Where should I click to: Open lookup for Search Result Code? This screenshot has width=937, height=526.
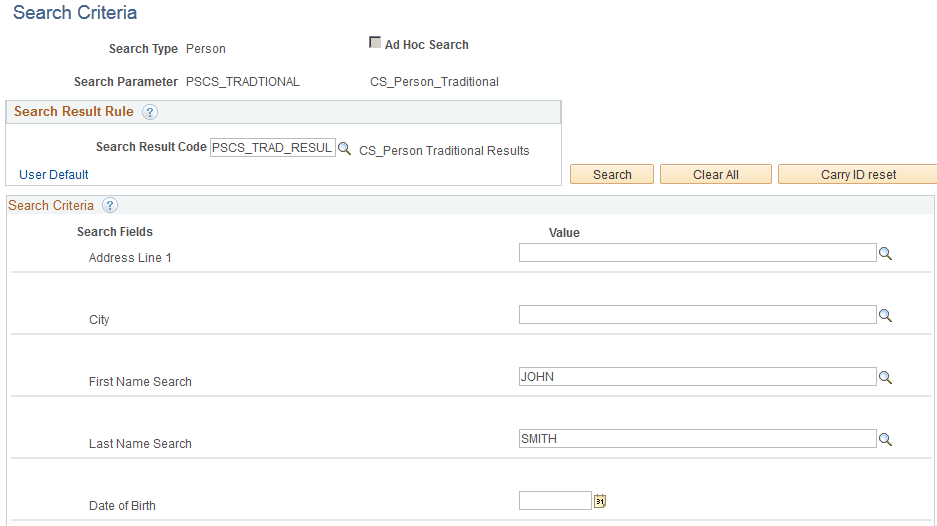point(344,148)
